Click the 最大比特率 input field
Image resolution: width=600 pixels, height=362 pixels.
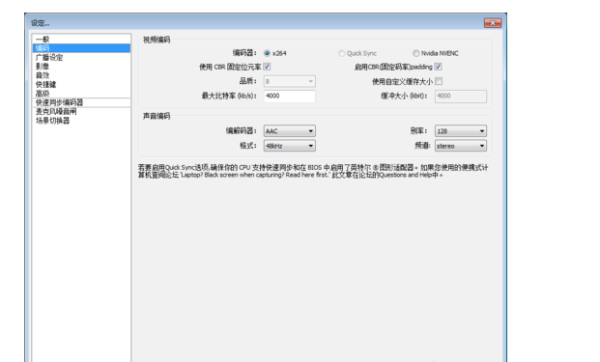[x=289, y=96]
